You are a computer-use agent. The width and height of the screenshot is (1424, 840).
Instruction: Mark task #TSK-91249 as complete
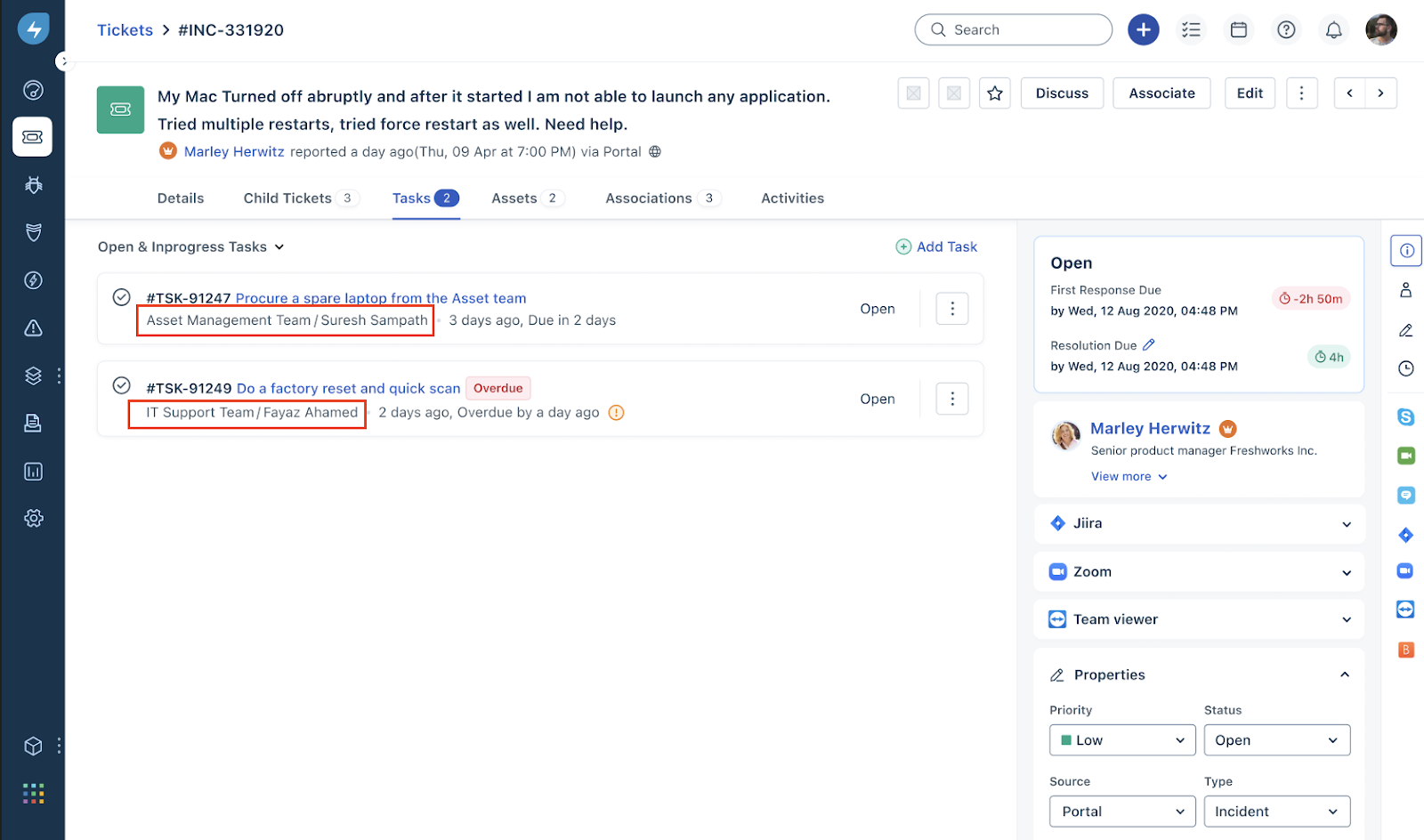click(122, 385)
